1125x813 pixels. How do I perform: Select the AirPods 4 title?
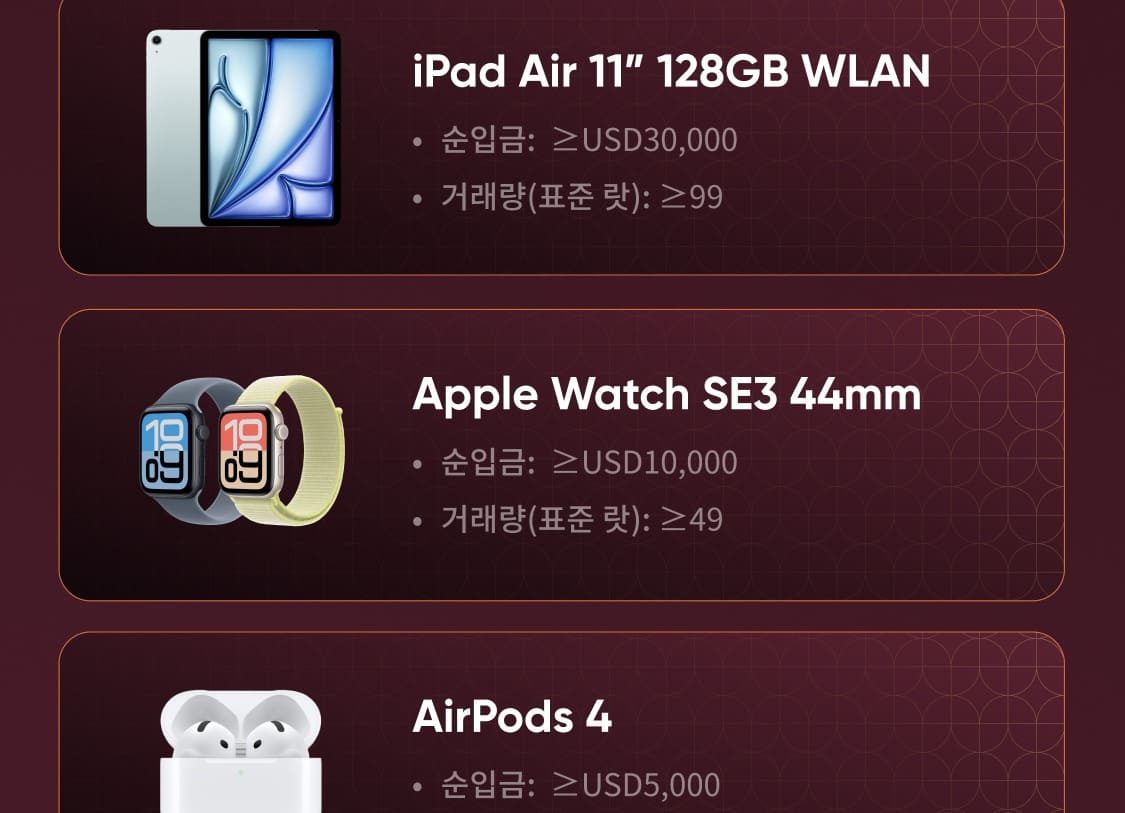point(512,716)
